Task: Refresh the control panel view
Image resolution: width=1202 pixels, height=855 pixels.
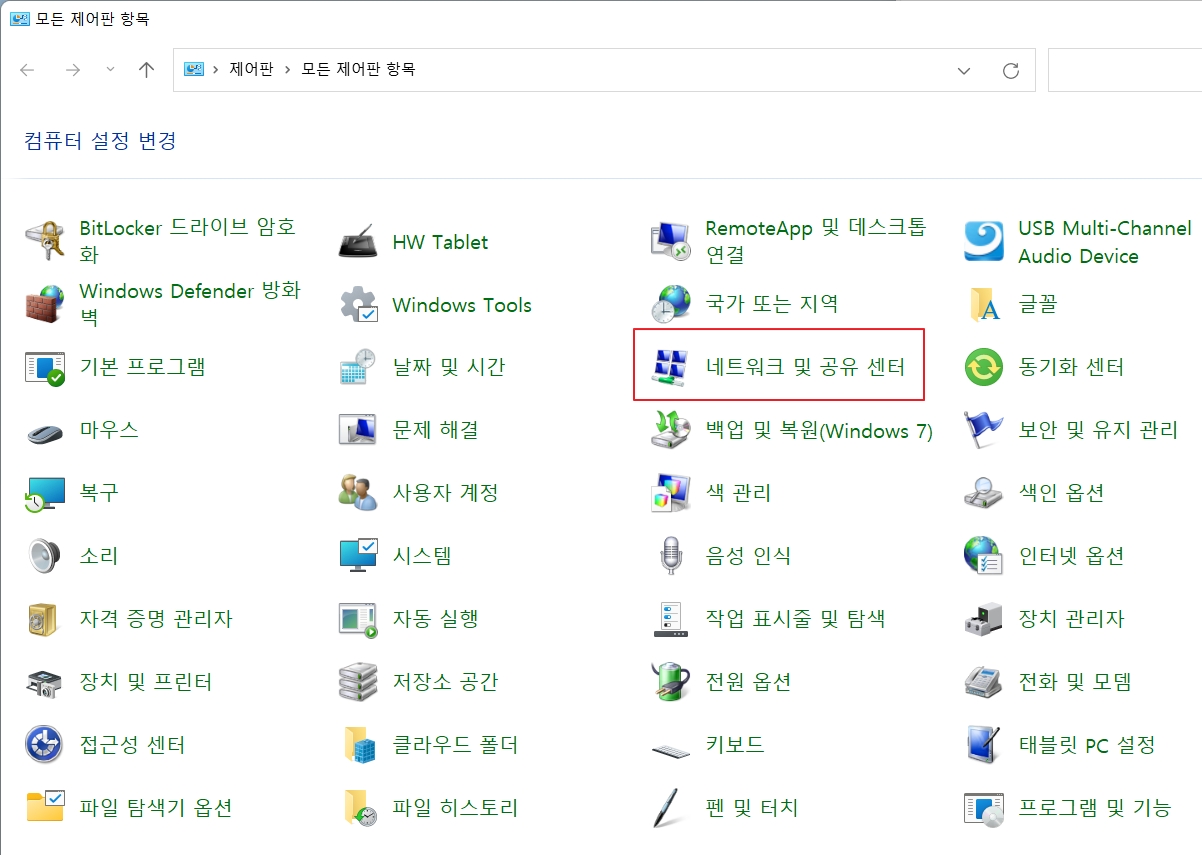Action: pyautogui.click(x=1011, y=70)
